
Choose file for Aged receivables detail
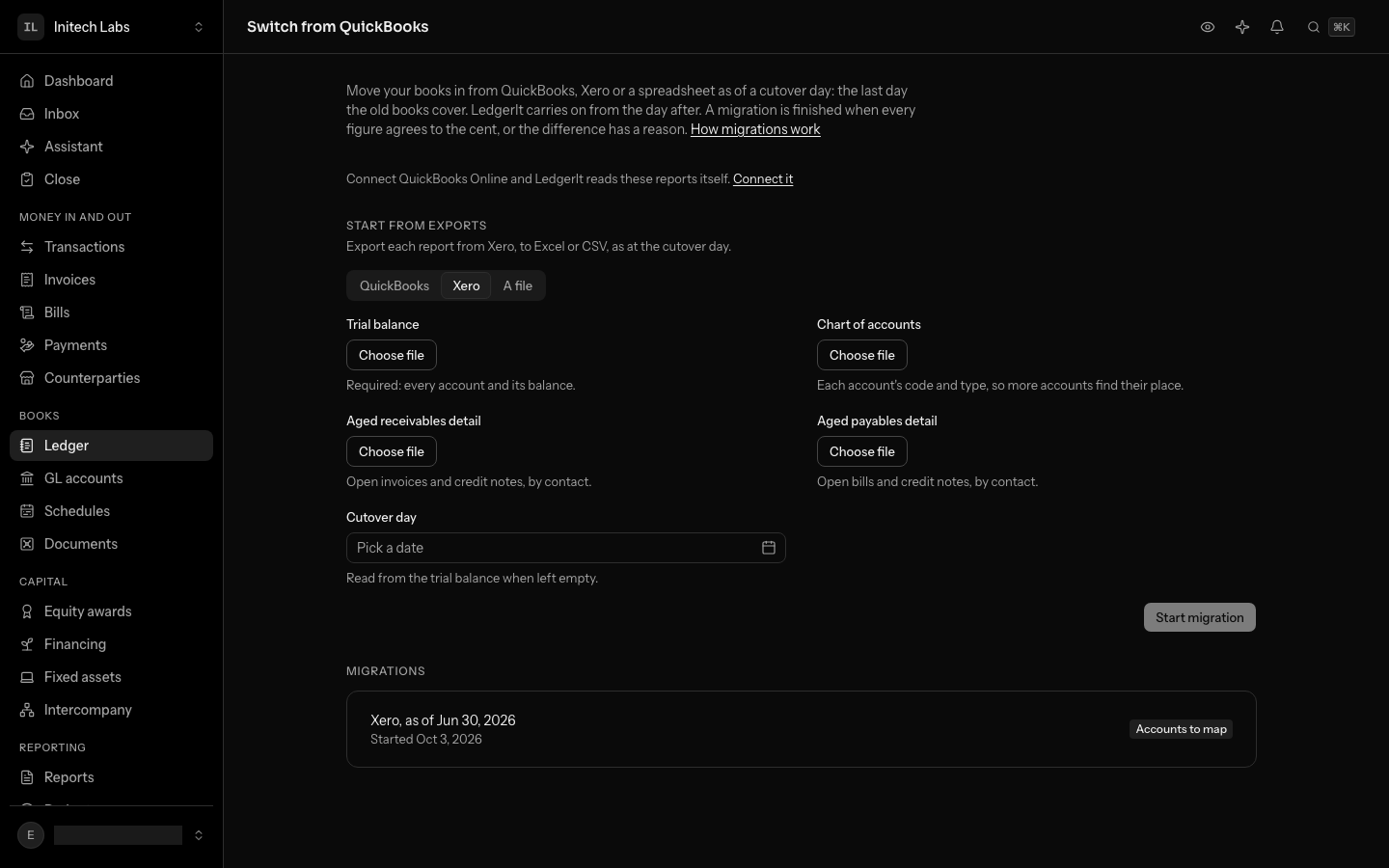click(x=392, y=451)
